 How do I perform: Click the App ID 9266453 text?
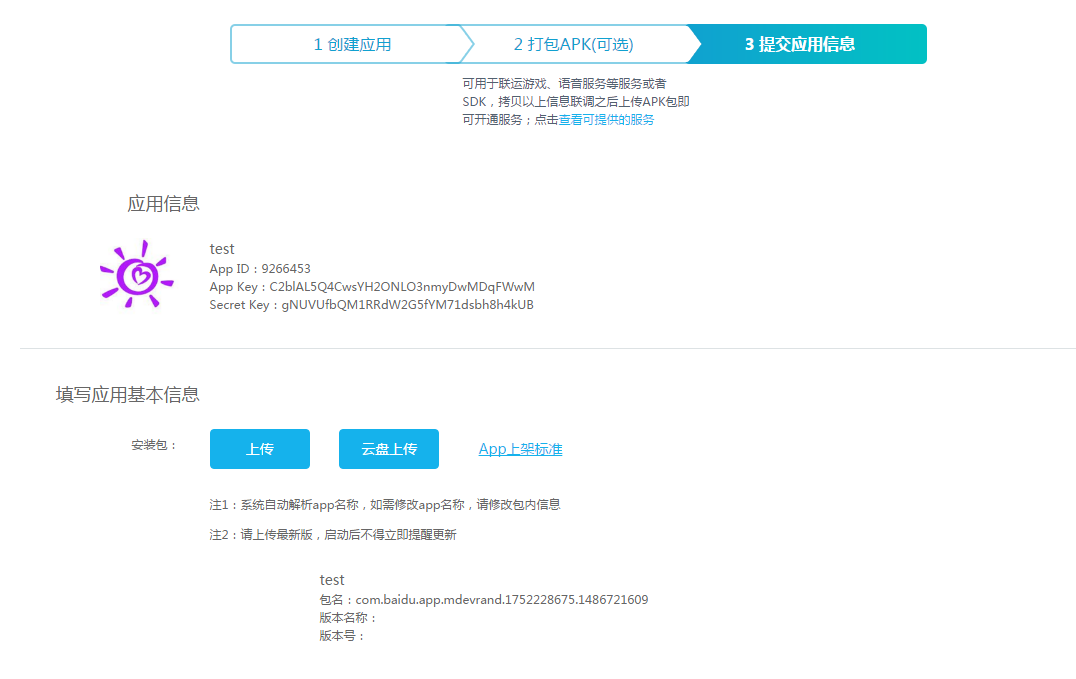(x=260, y=269)
